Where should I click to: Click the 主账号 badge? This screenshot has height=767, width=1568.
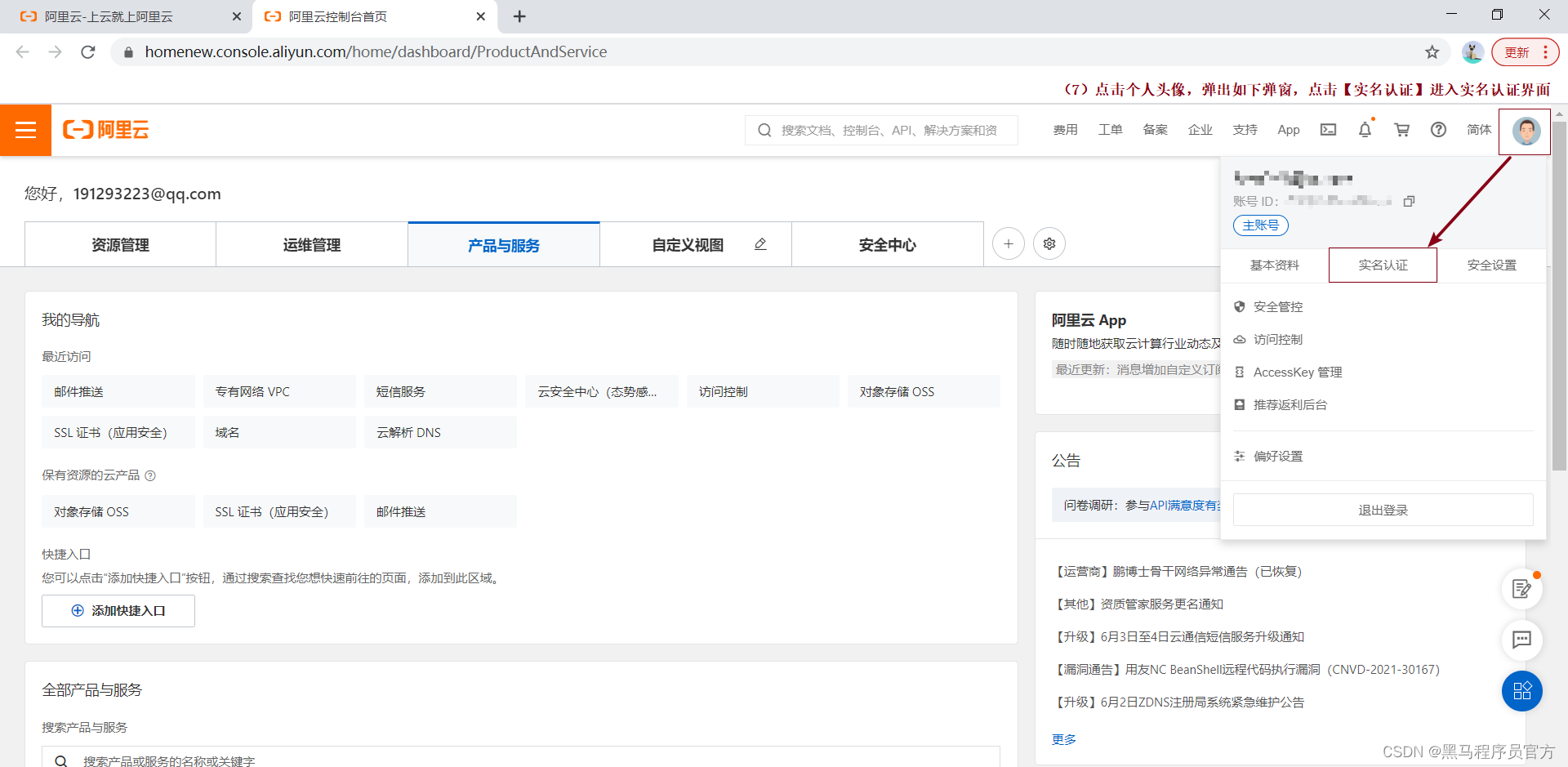pyautogui.click(x=1260, y=225)
